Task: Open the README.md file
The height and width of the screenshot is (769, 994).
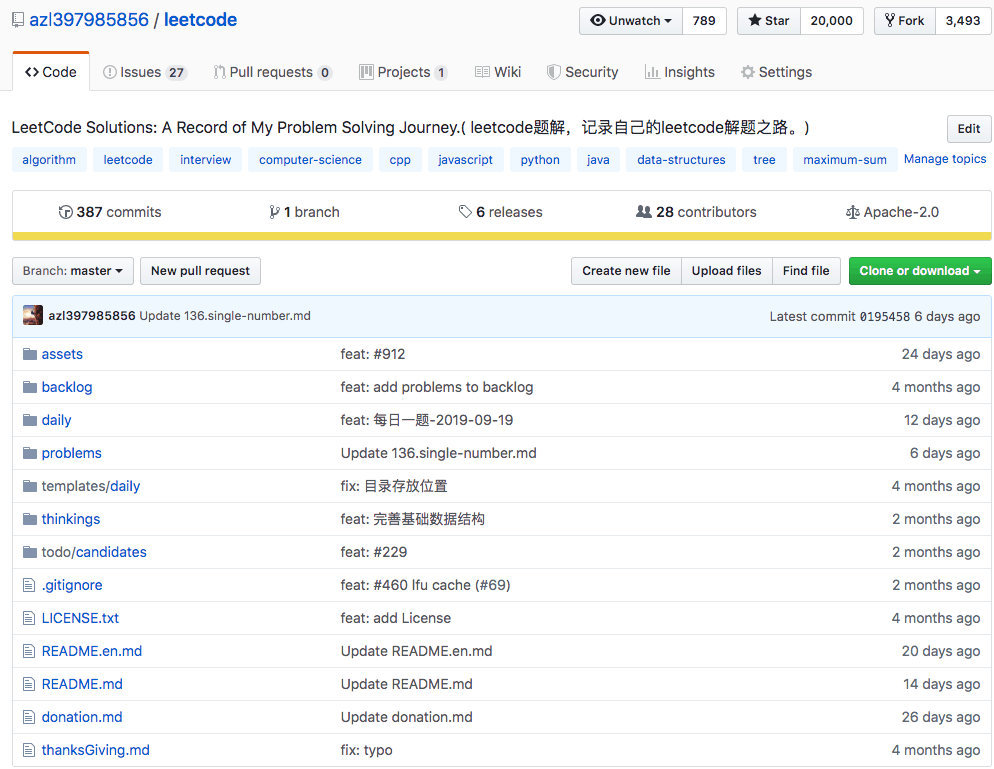Action: tap(82, 684)
